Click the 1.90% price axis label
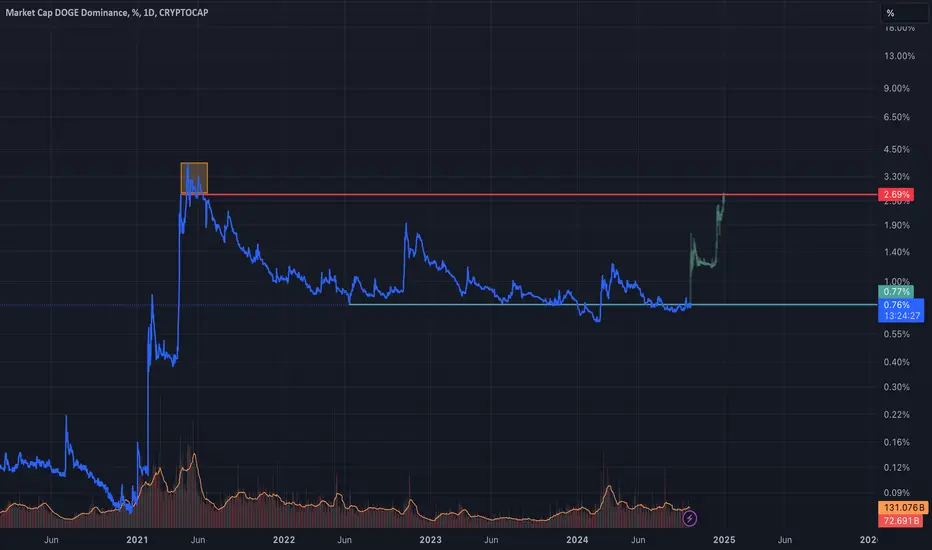 [896, 225]
